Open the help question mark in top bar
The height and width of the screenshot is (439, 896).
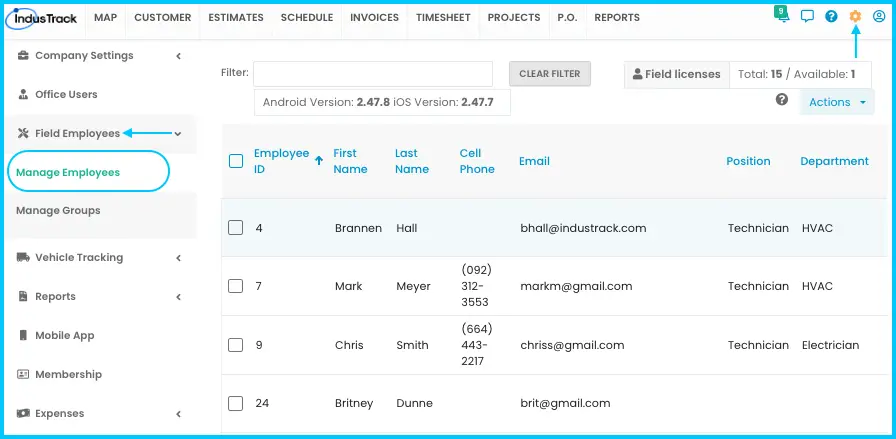(x=831, y=17)
